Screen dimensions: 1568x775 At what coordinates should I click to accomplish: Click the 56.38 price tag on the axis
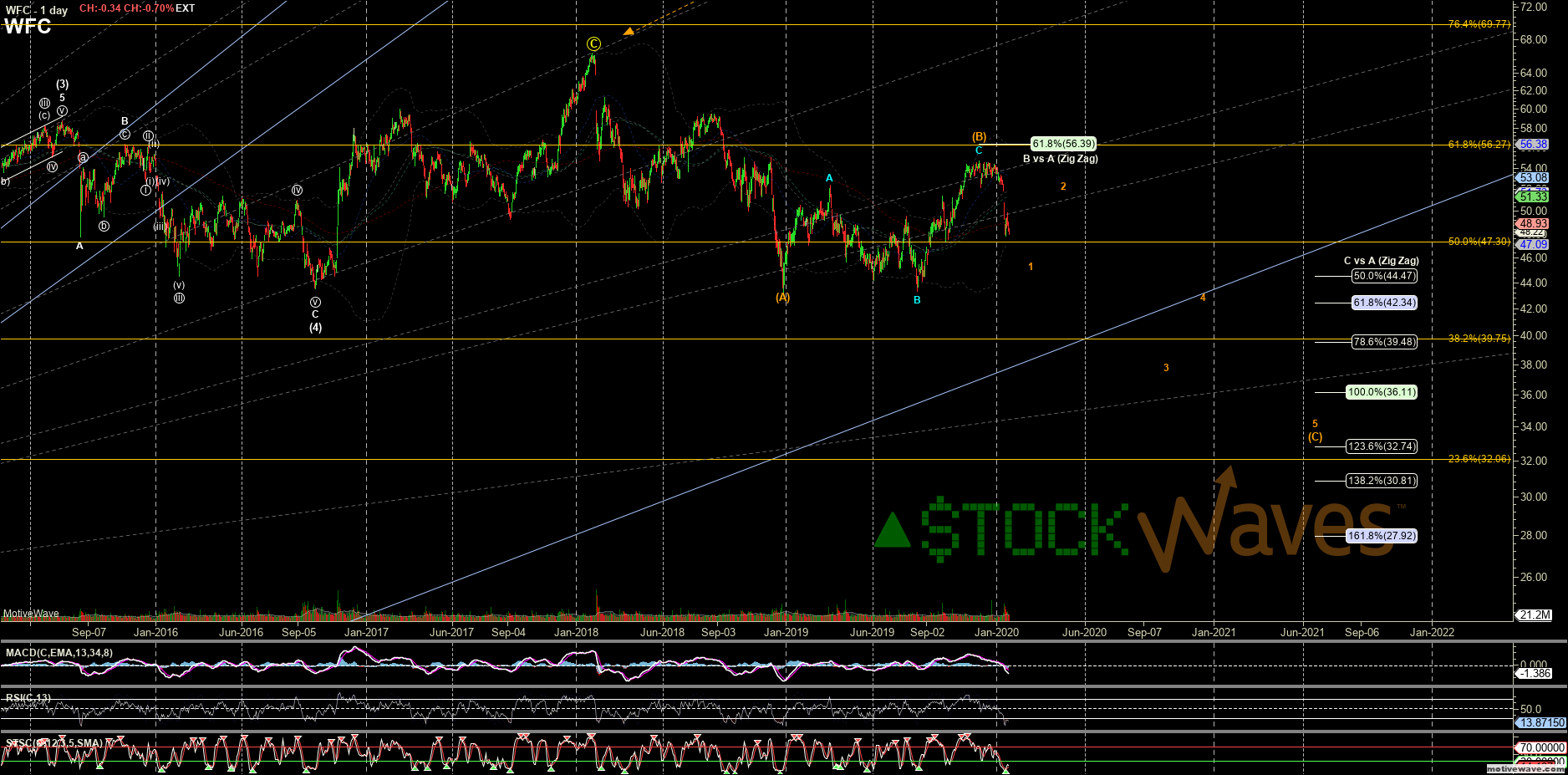pyautogui.click(x=1533, y=145)
